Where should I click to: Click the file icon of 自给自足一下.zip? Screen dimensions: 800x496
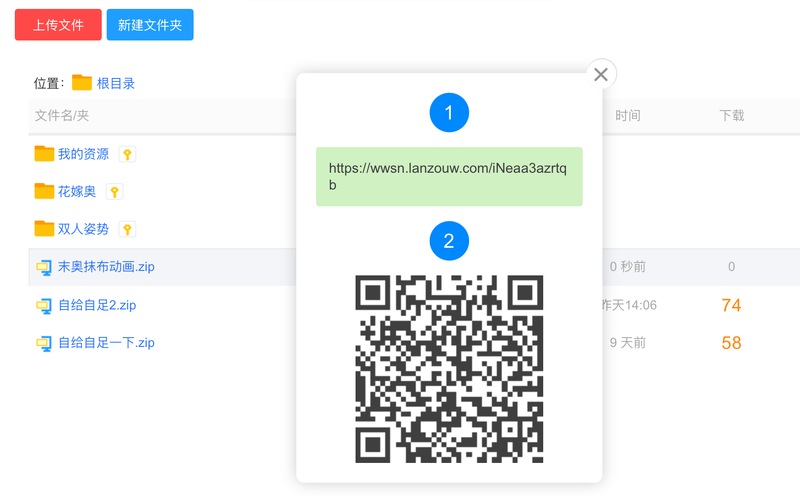(44, 343)
